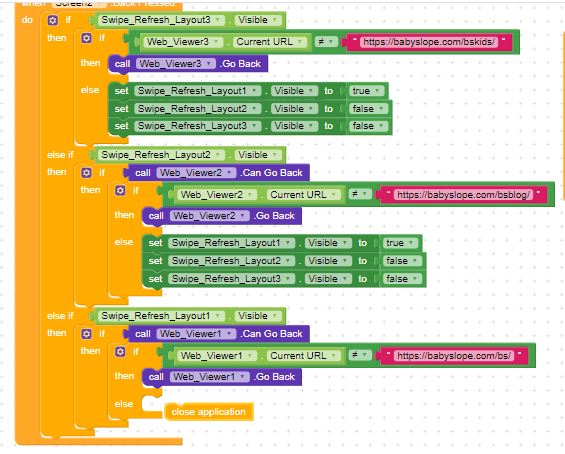Image resolution: width=565 pixels, height=454 pixels.
Task: Toggle false on Swipe_Refresh_Layout2 below Web_Viewer2 Go Back
Action: click(x=402, y=261)
